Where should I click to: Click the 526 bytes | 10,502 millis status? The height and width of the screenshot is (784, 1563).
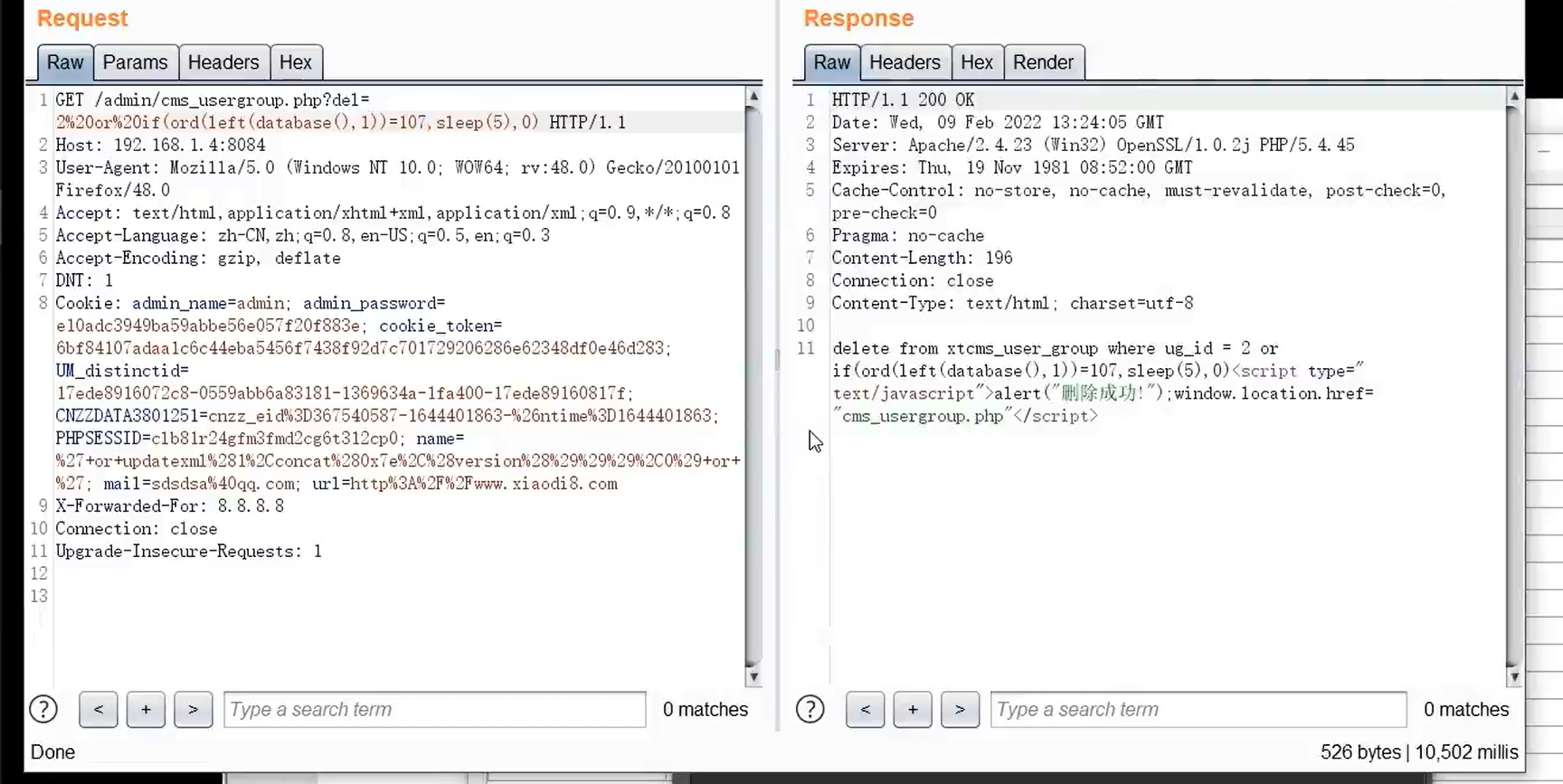click(1419, 752)
